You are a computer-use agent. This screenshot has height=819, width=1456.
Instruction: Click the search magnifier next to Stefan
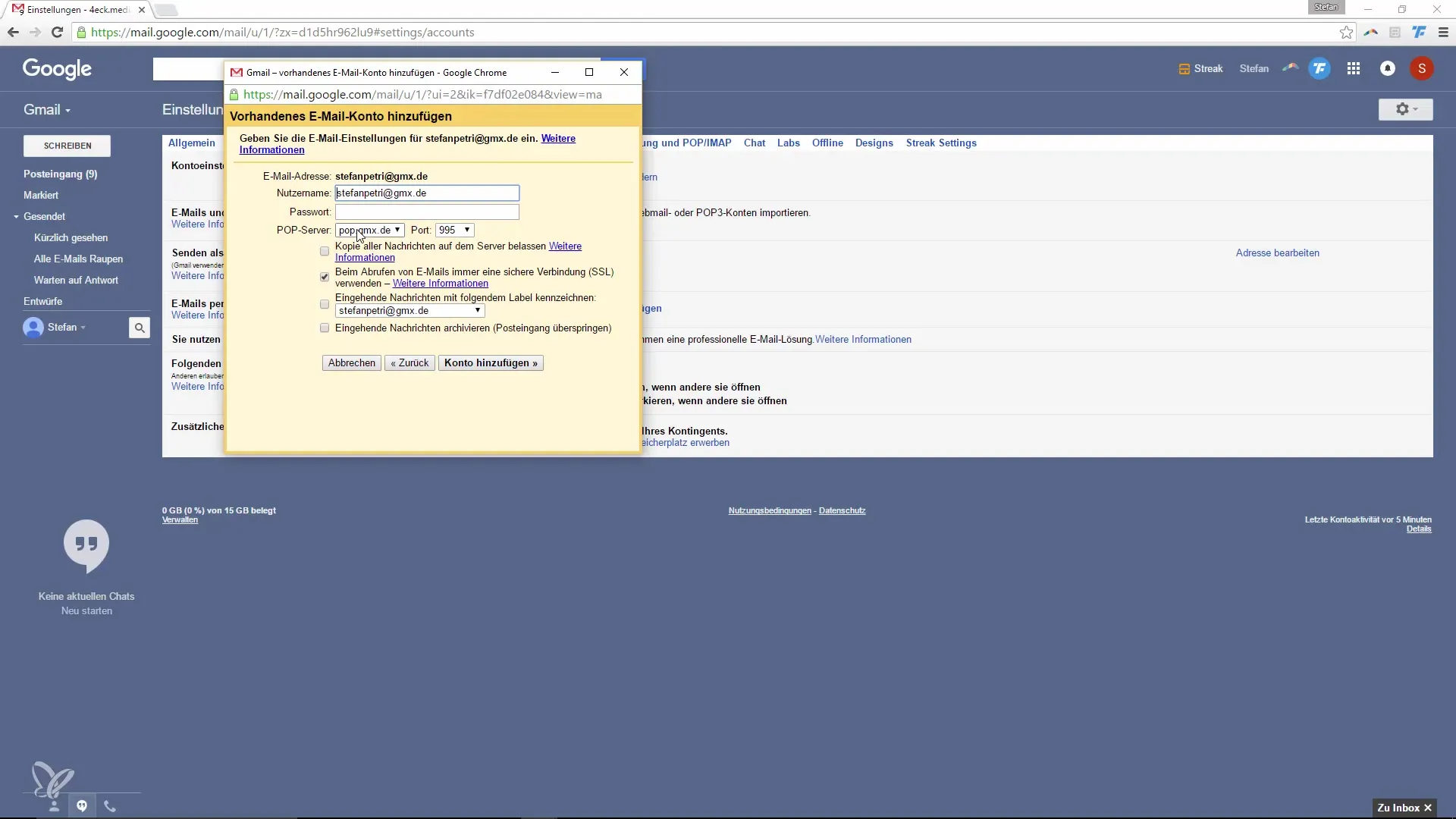click(140, 328)
